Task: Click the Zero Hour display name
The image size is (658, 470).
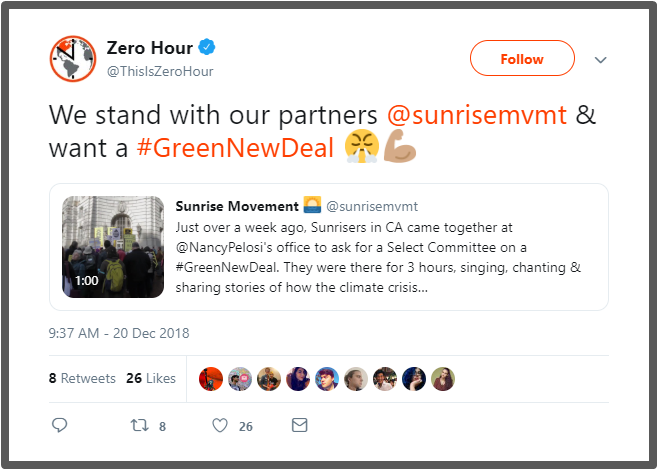Action: coord(150,48)
